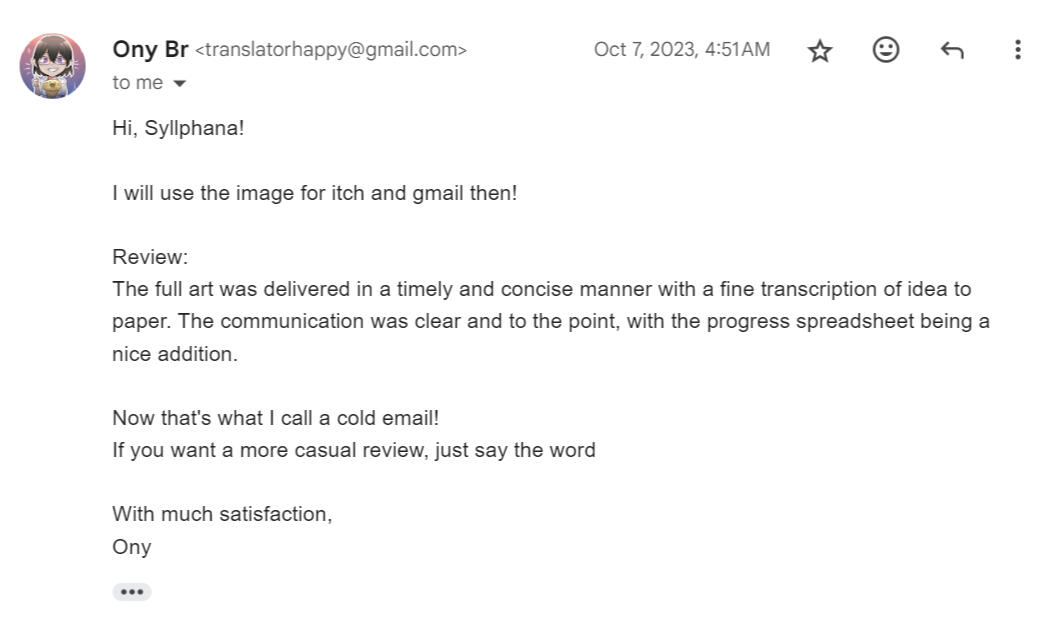
Task: Show trimmed content via the ellipsis button
Action: (x=131, y=592)
